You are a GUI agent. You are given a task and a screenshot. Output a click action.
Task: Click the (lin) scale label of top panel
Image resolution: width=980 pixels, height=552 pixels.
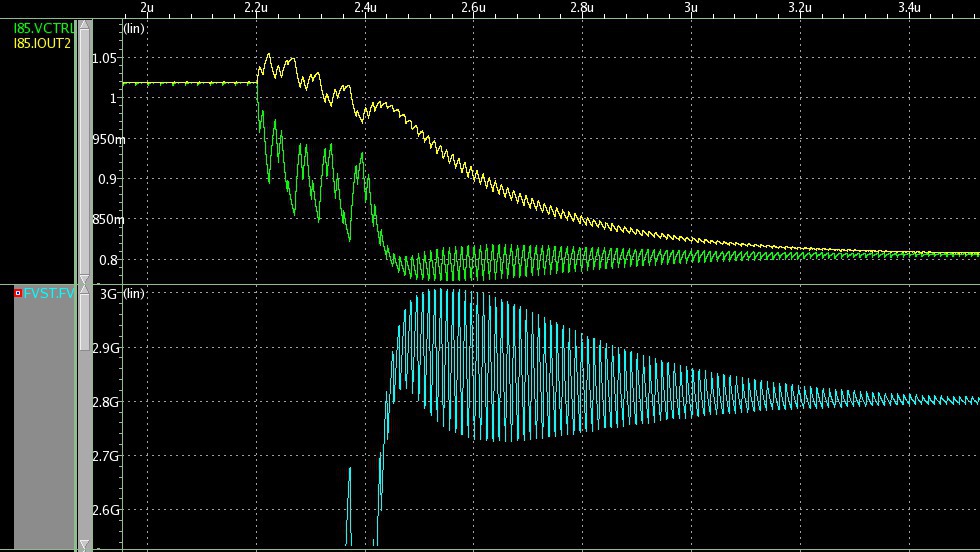(x=134, y=28)
